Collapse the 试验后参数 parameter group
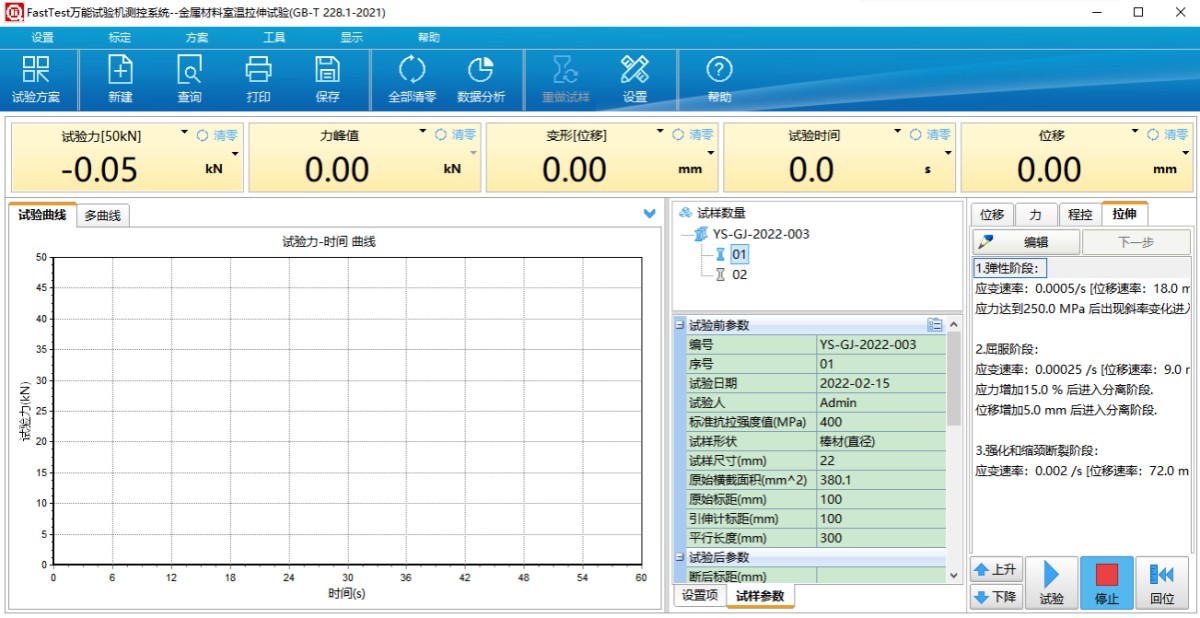 click(x=680, y=557)
